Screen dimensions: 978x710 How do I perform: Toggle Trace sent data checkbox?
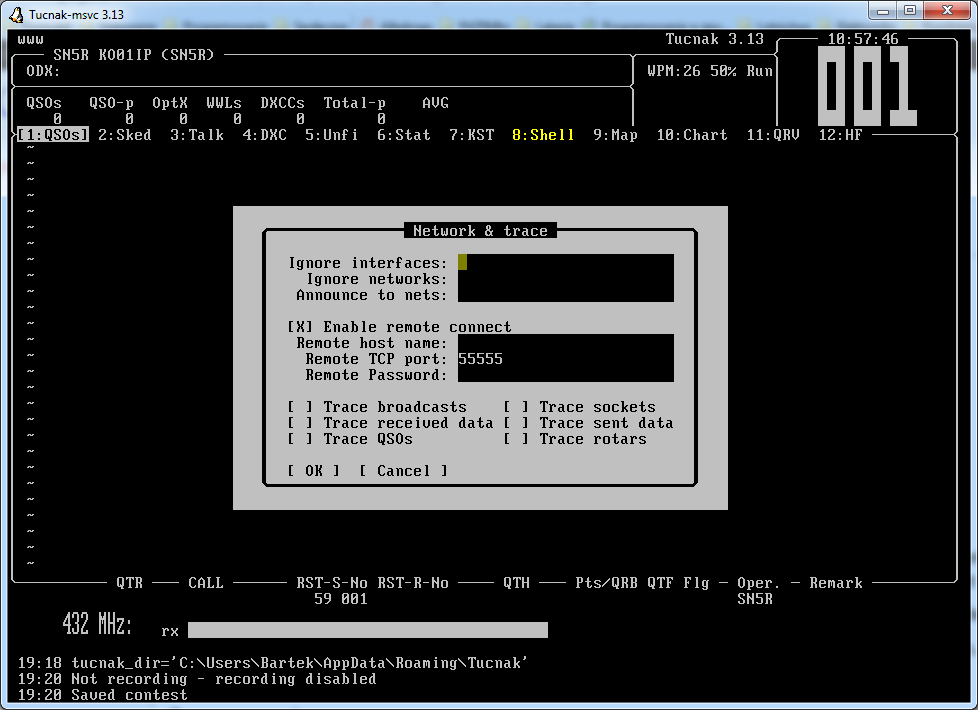516,423
